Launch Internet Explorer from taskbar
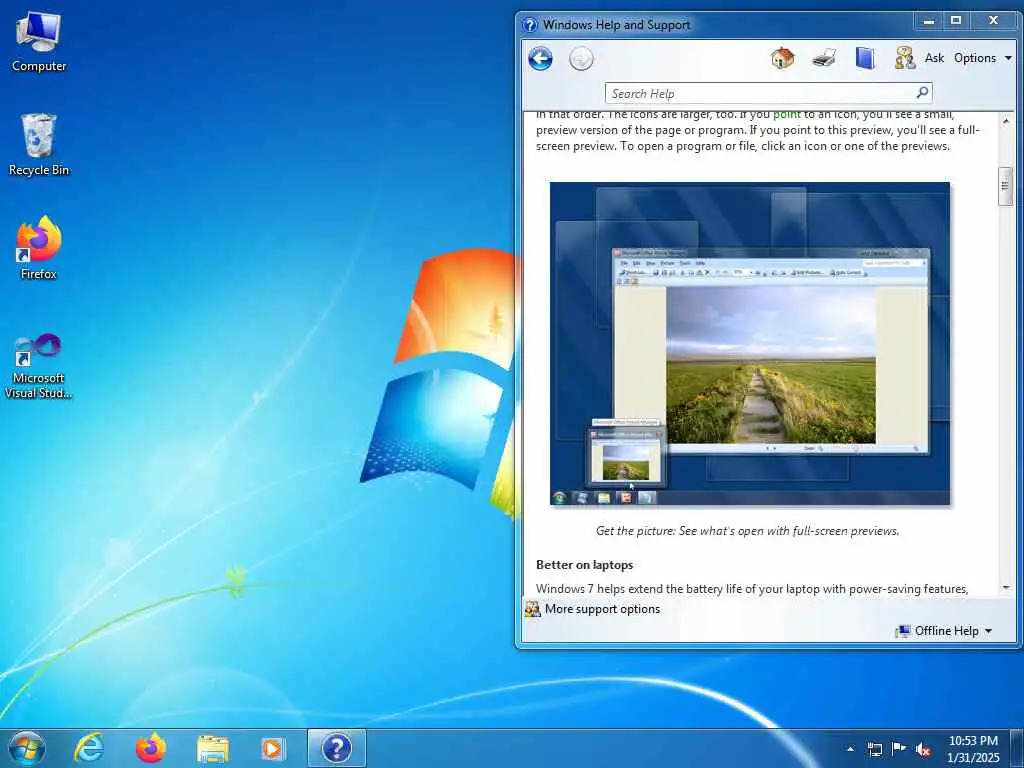The image size is (1024, 768). 89,748
